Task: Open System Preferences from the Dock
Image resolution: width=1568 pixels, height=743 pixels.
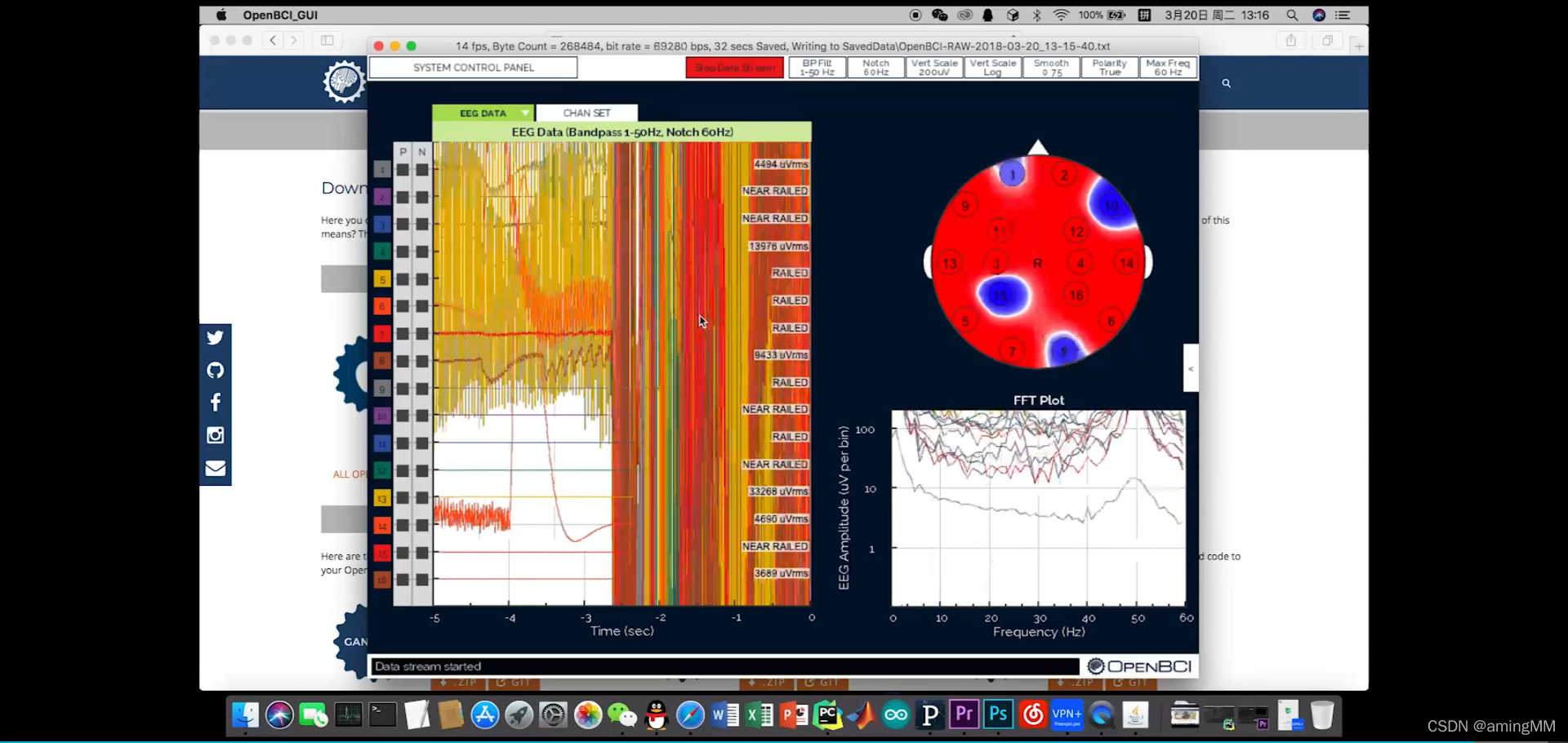Action: pyautogui.click(x=554, y=715)
